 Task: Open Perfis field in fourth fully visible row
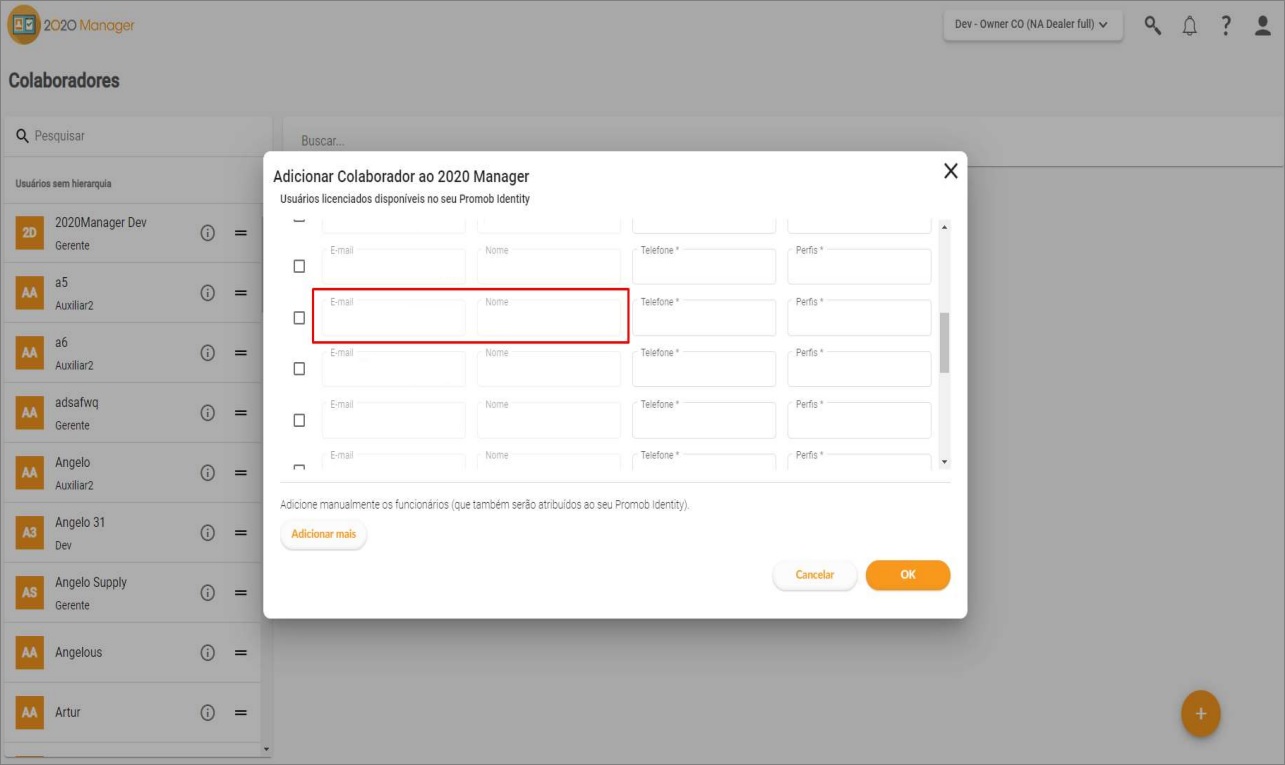859,420
